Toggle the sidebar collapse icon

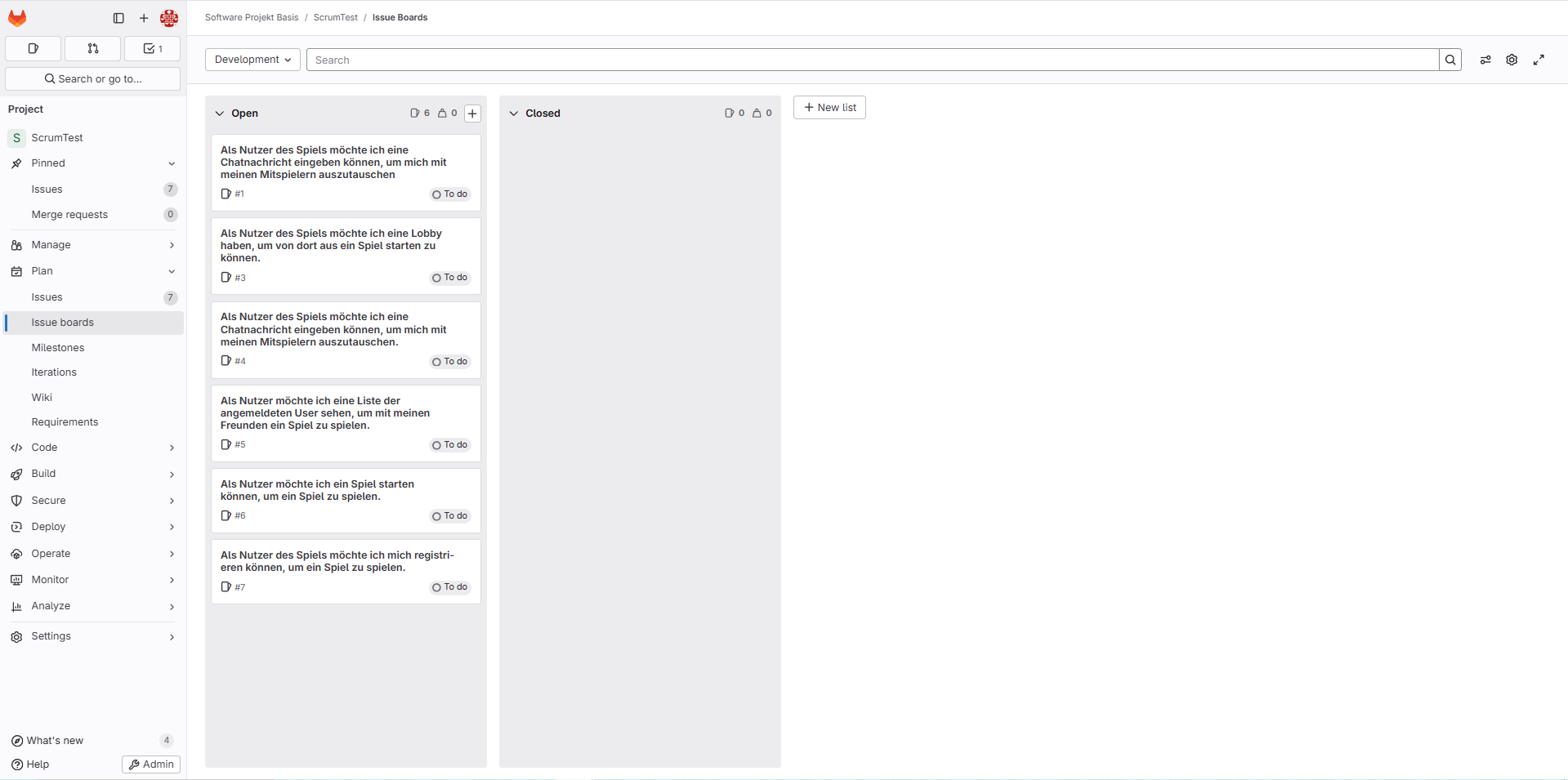pyautogui.click(x=118, y=18)
